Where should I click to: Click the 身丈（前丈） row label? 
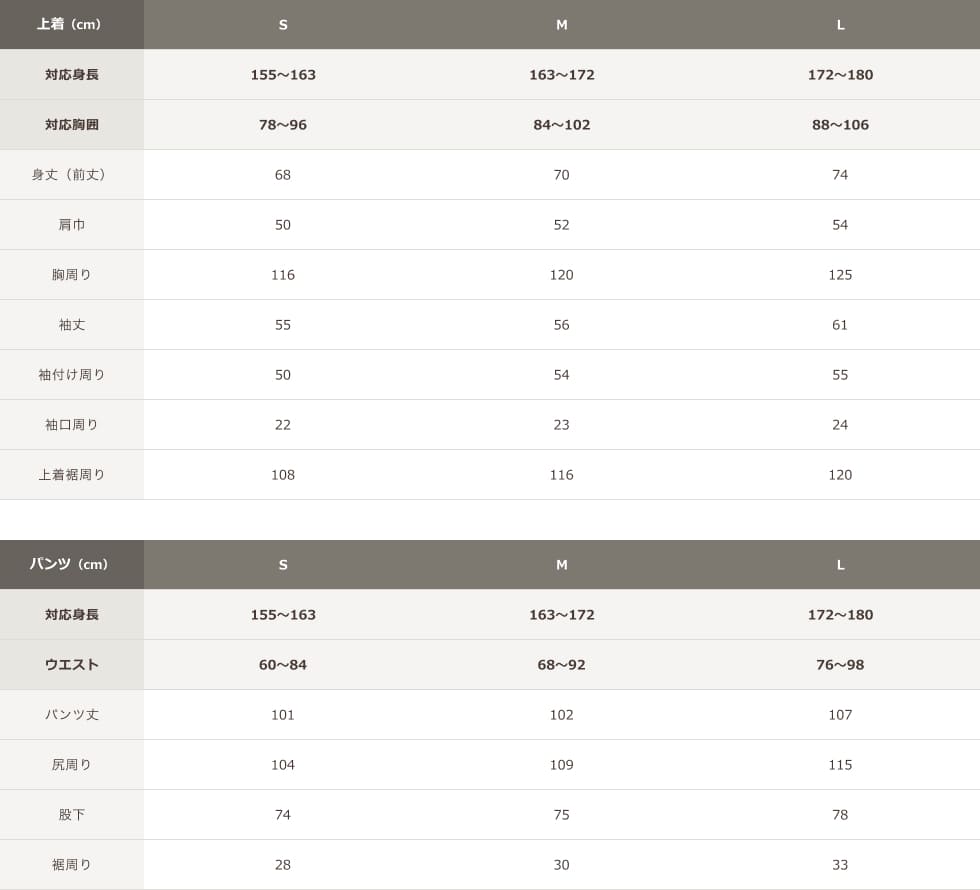click(72, 175)
